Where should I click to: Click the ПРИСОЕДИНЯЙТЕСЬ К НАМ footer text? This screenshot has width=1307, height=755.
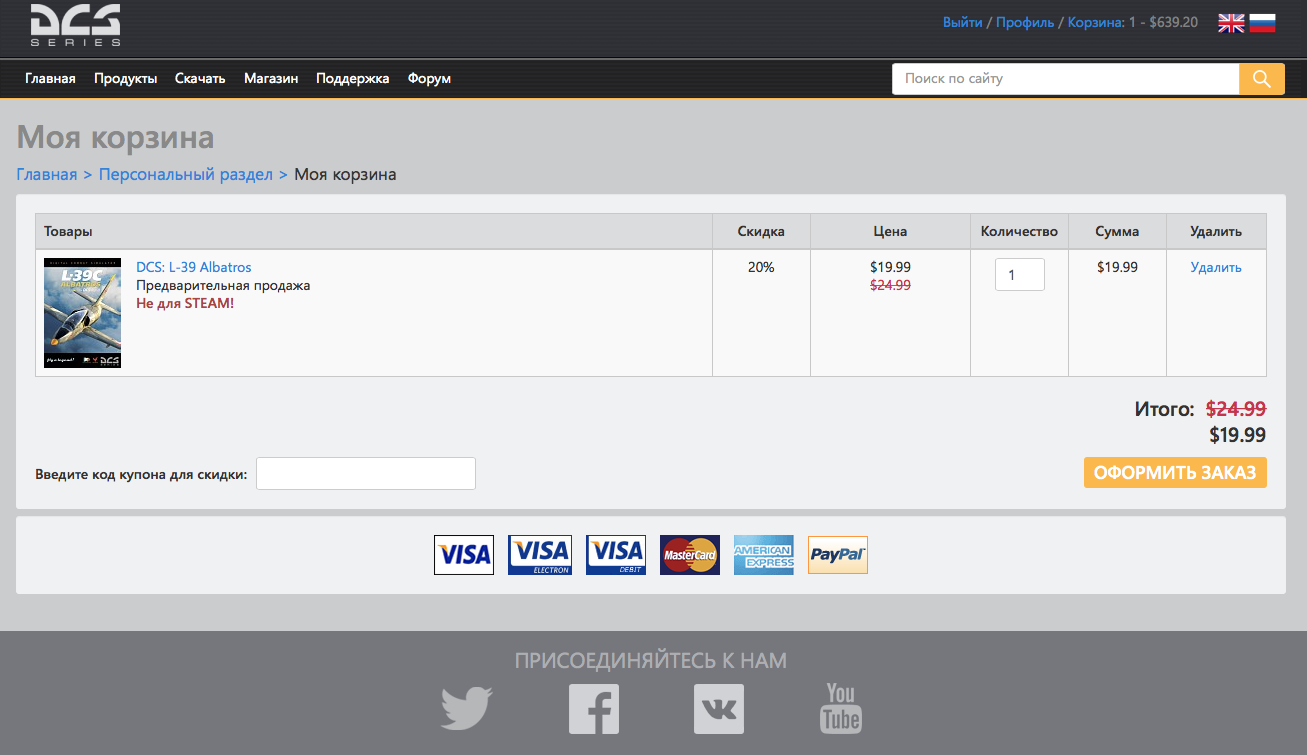pos(651,661)
